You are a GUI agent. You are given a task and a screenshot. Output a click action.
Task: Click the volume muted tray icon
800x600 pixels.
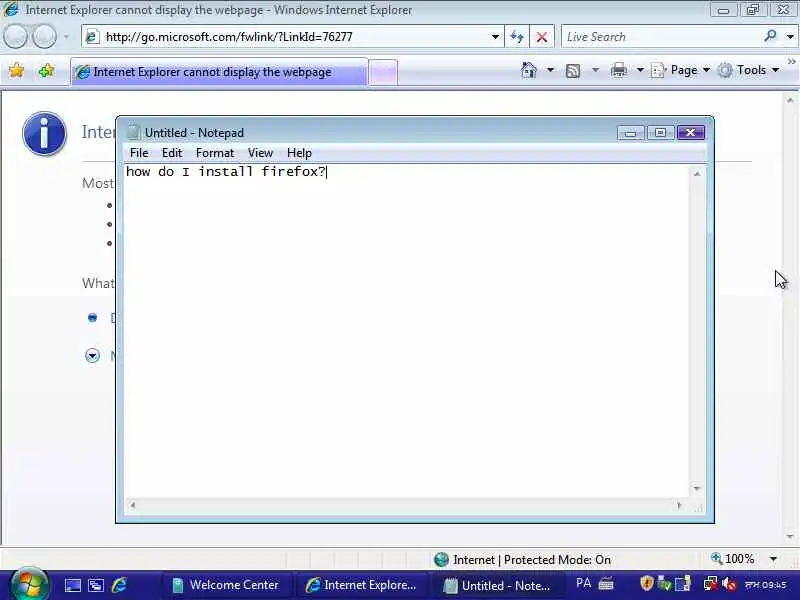tap(729, 584)
